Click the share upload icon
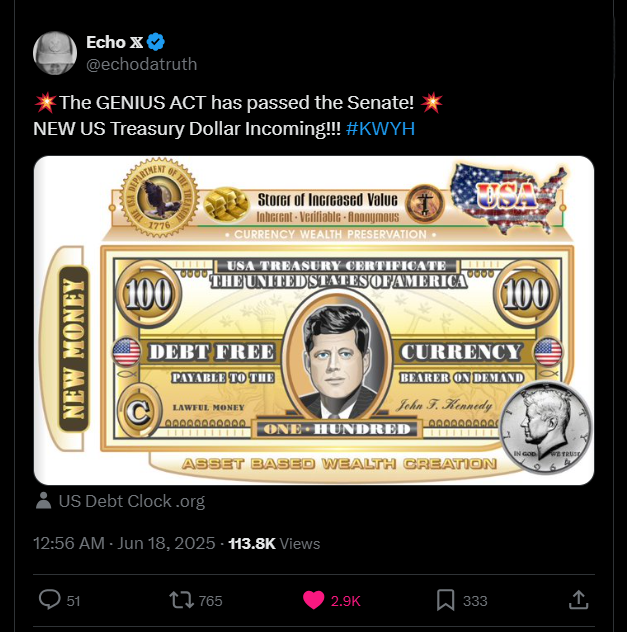Screen dimensions: 627x632 pyautogui.click(x=578, y=600)
